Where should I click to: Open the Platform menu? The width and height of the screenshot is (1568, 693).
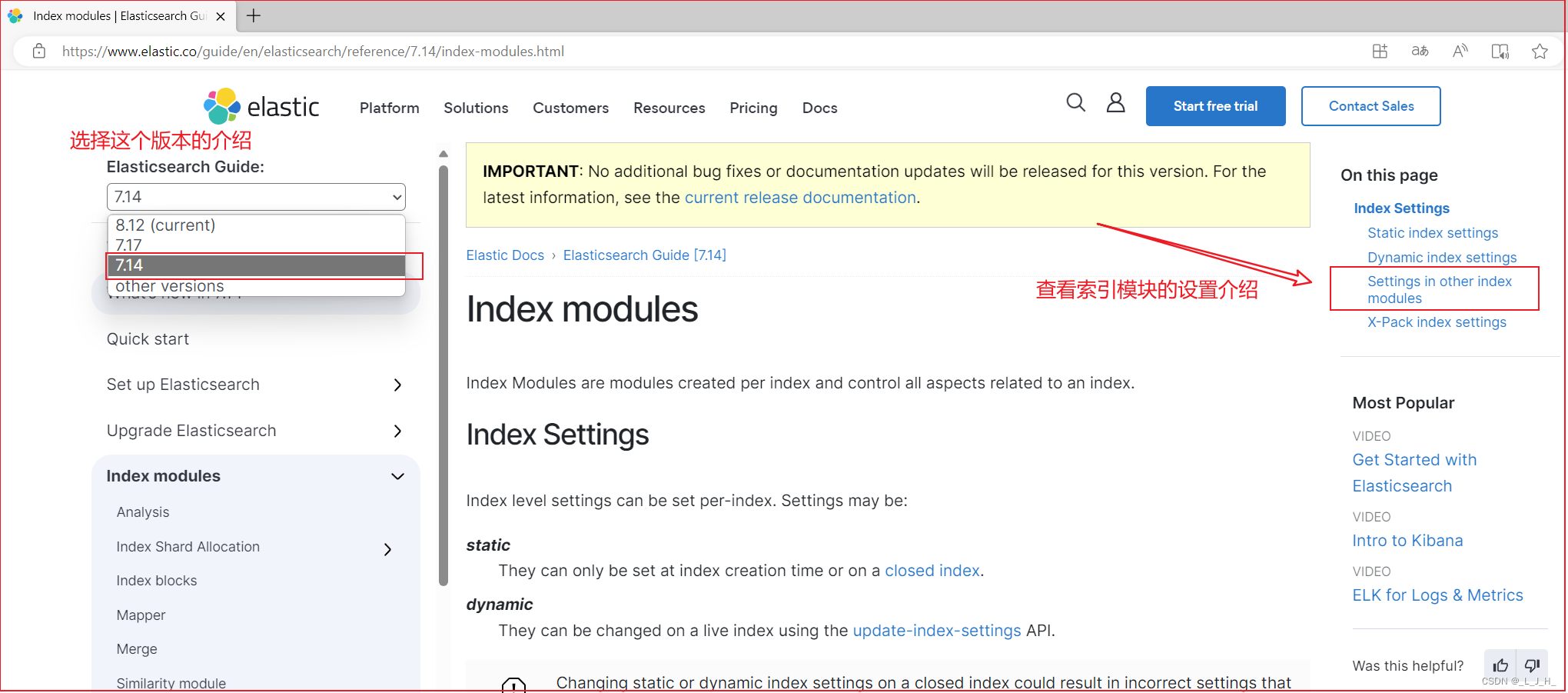(390, 108)
